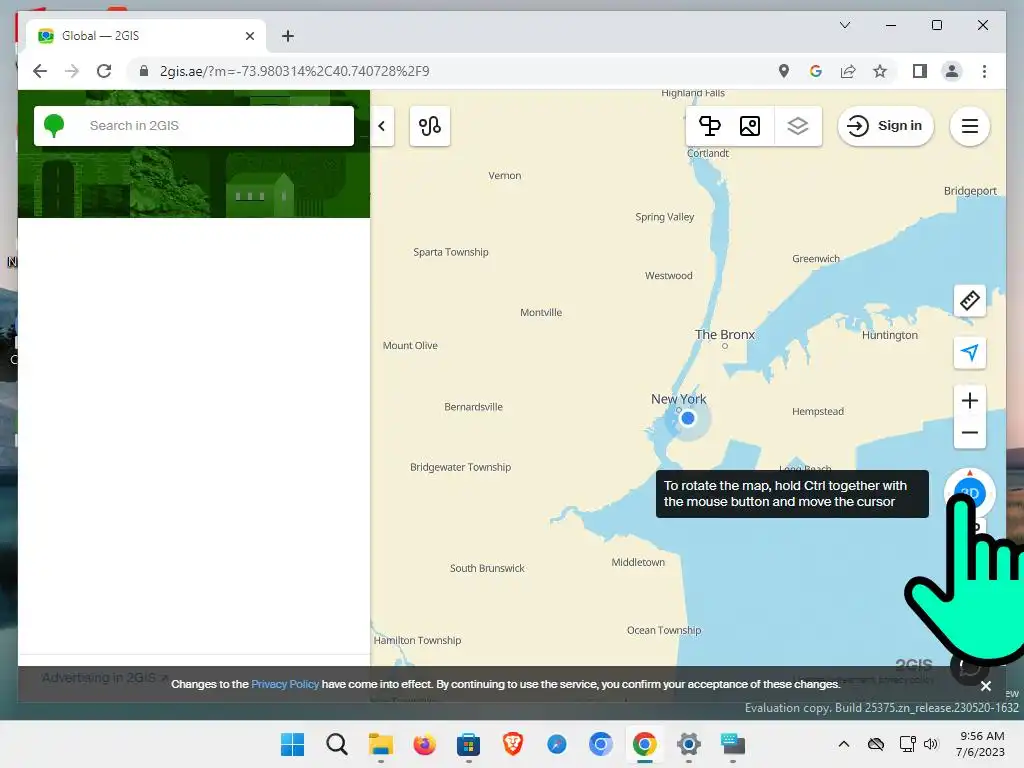
Task: Click the New York map label
Action: pyautogui.click(x=679, y=398)
